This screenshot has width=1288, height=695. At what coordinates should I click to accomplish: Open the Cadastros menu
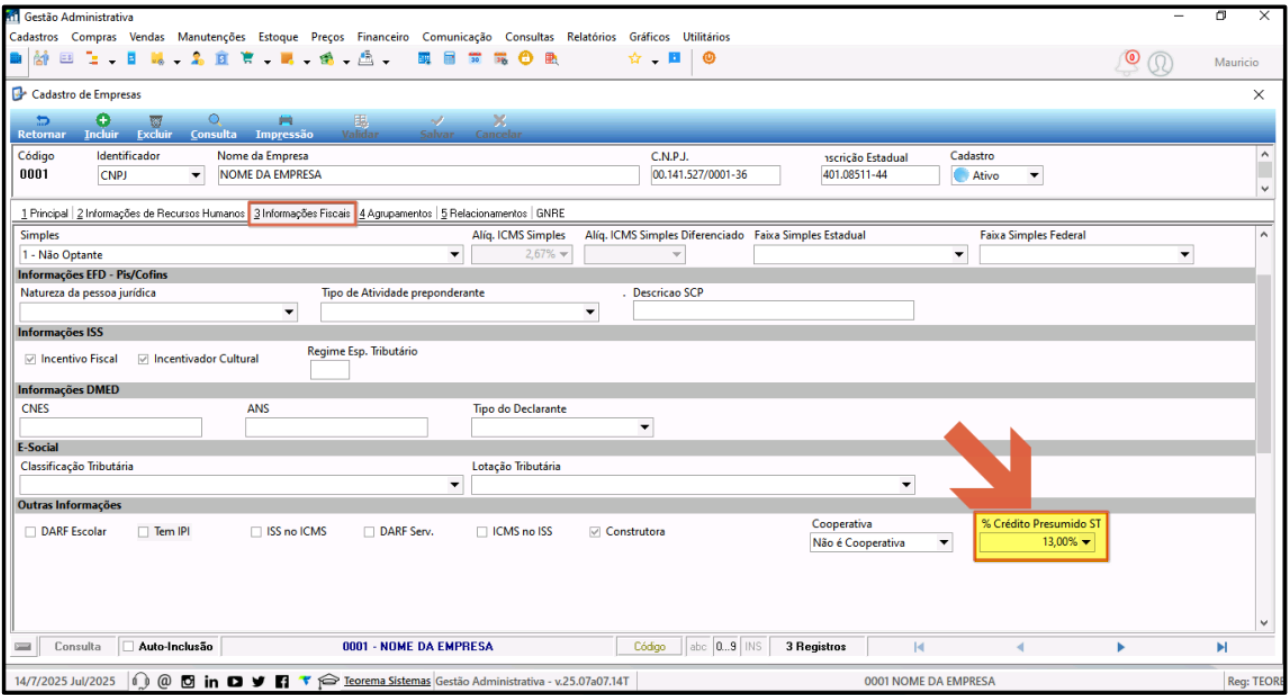tap(34, 37)
